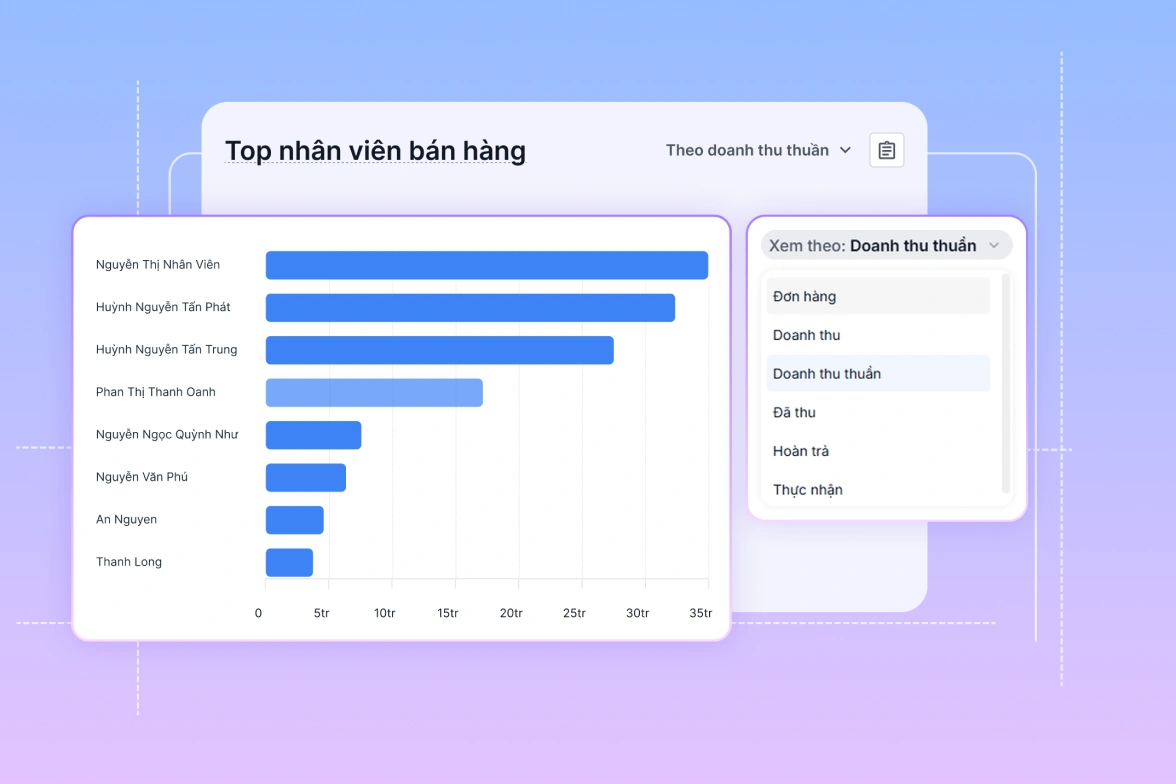Click Huỳnh Nguyễn Tấn Phát's bar

pyautogui.click(x=470, y=308)
